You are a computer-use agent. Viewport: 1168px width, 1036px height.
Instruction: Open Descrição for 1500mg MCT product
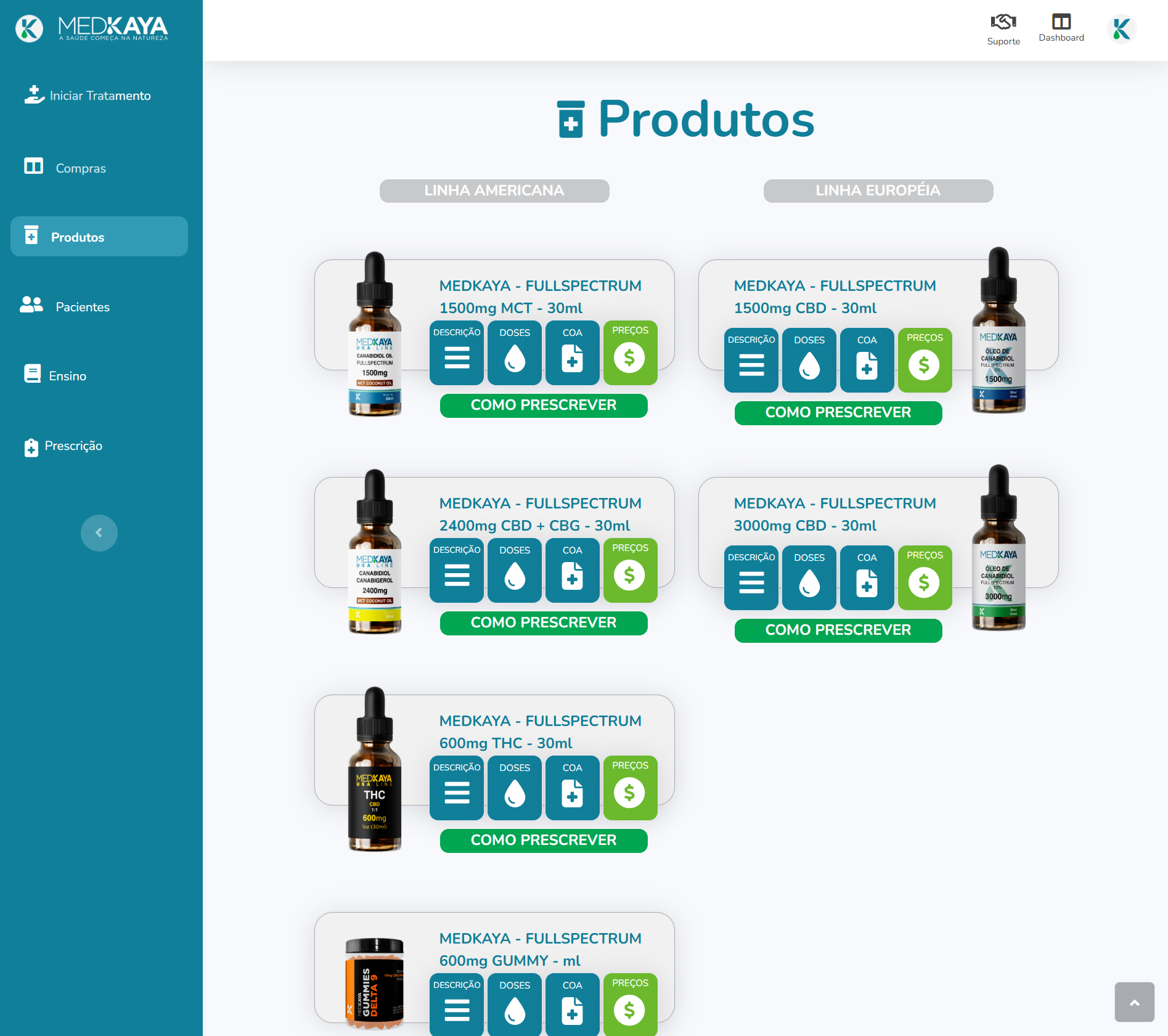(x=457, y=353)
